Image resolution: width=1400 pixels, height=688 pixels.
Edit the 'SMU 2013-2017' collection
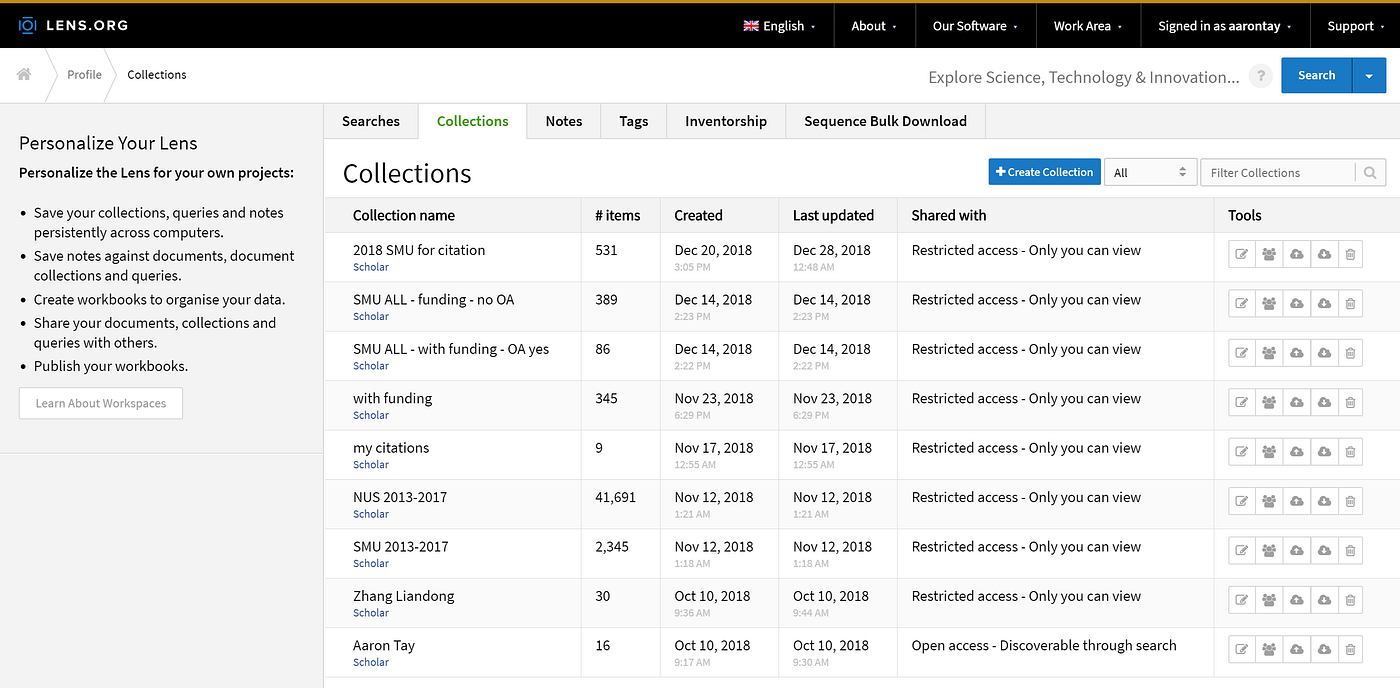[x=1242, y=551]
